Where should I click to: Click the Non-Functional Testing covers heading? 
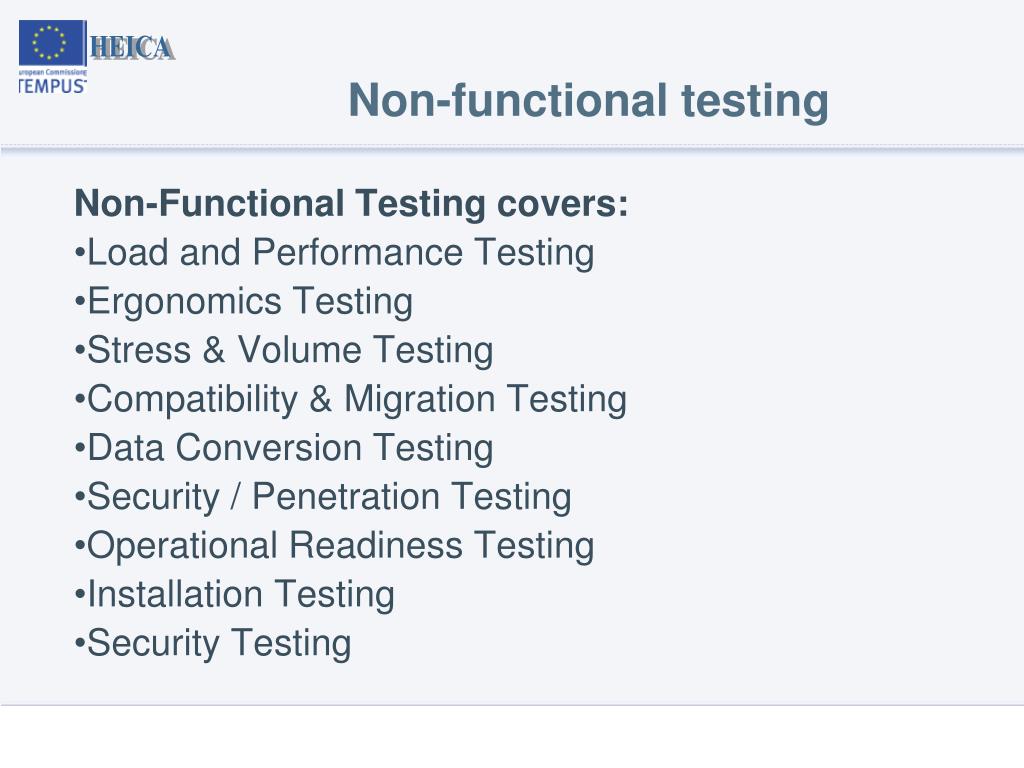(x=351, y=203)
